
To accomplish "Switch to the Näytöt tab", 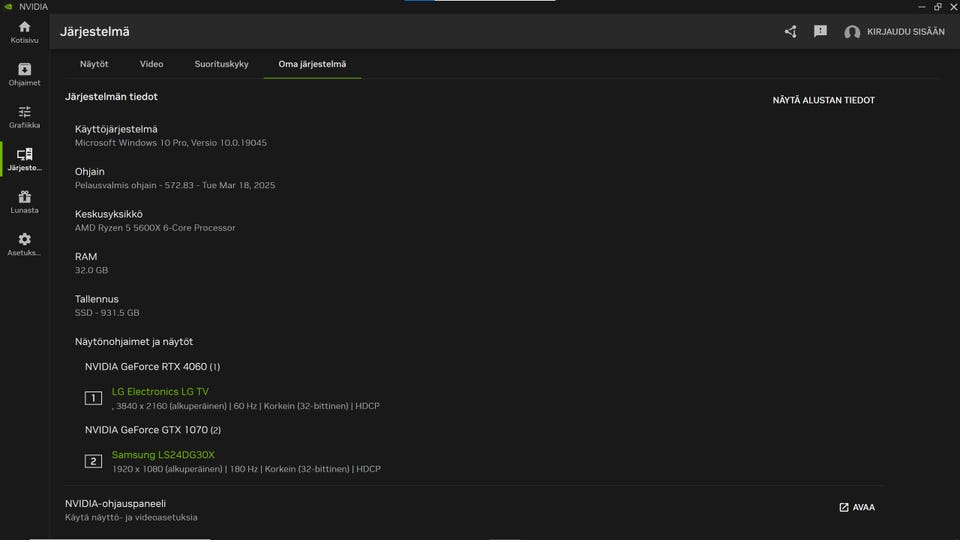I will [x=94, y=64].
